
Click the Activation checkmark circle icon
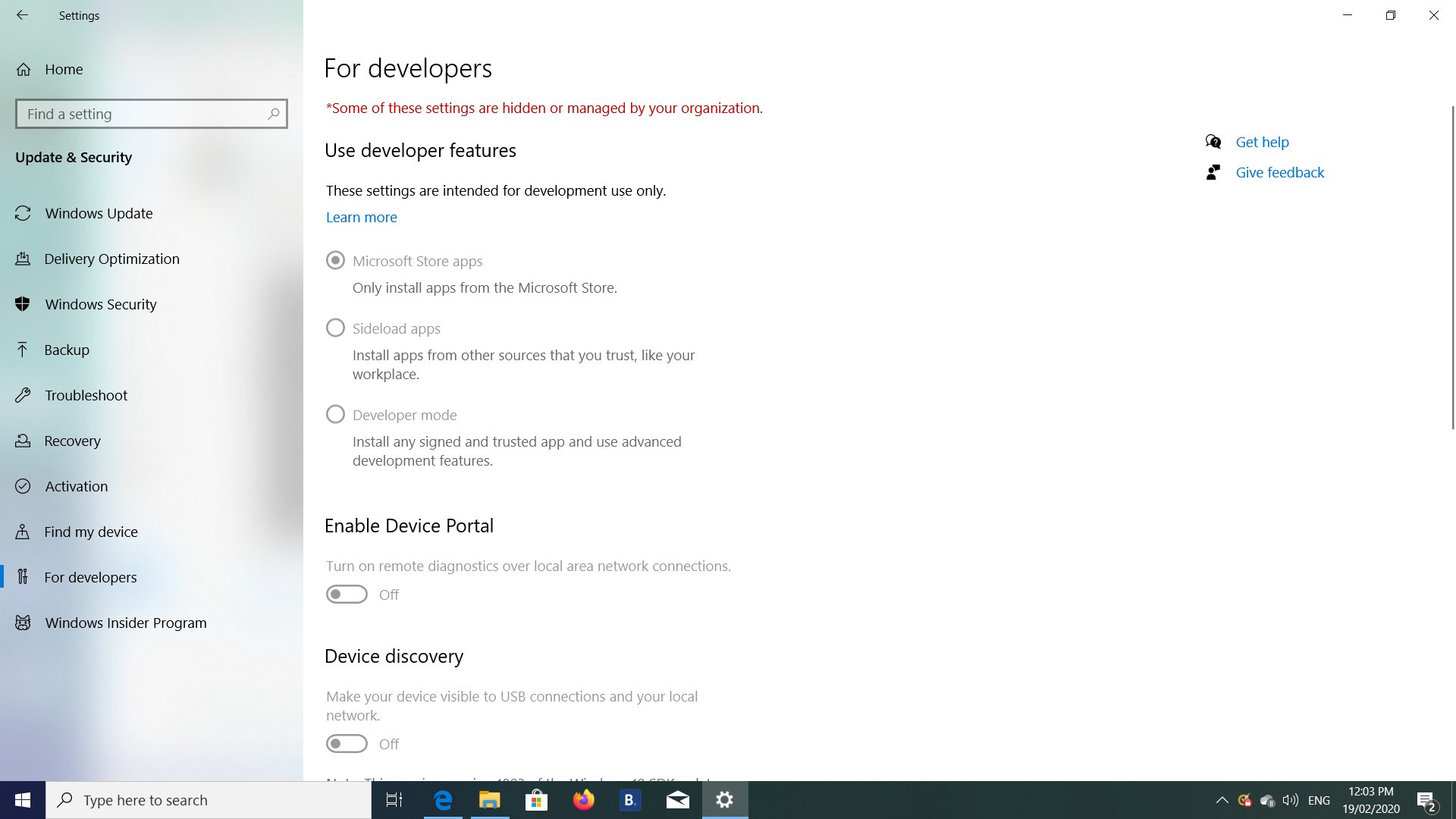pos(23,486)
